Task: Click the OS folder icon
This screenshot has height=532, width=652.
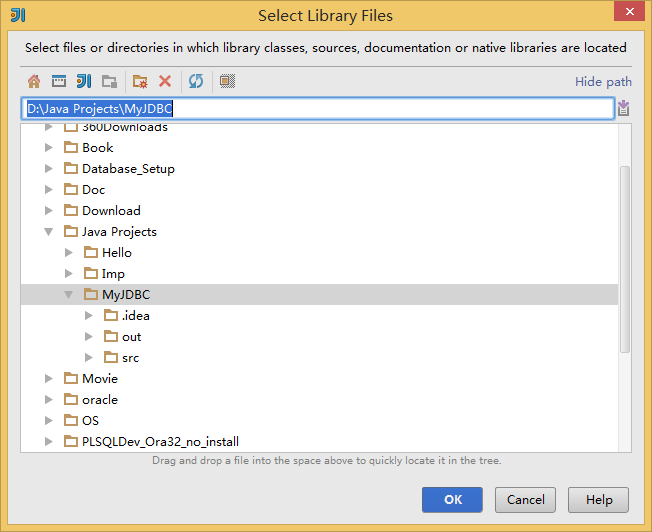Action: tap(71, 420)
